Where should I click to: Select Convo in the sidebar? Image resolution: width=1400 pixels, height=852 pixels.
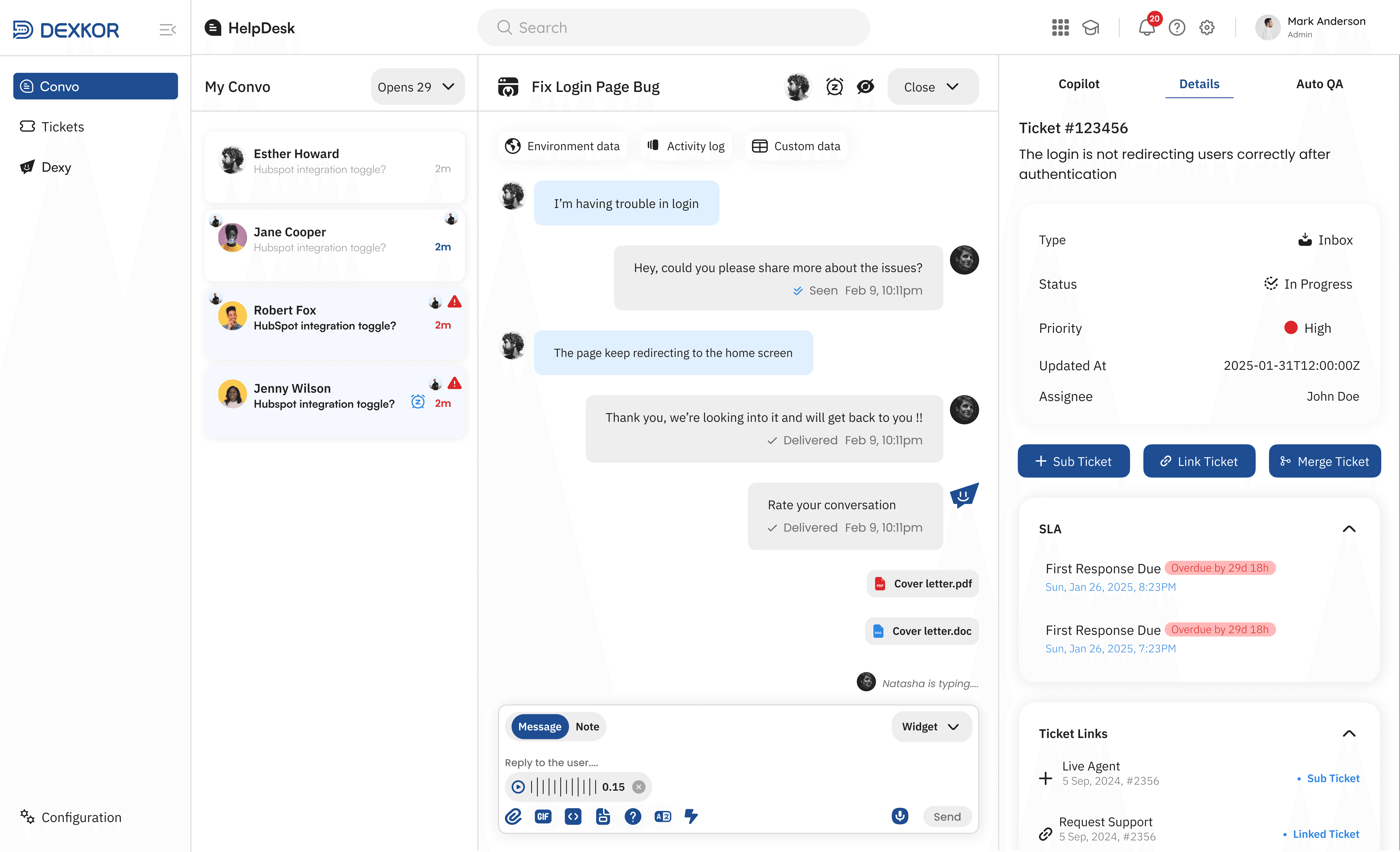pos(95,86)
